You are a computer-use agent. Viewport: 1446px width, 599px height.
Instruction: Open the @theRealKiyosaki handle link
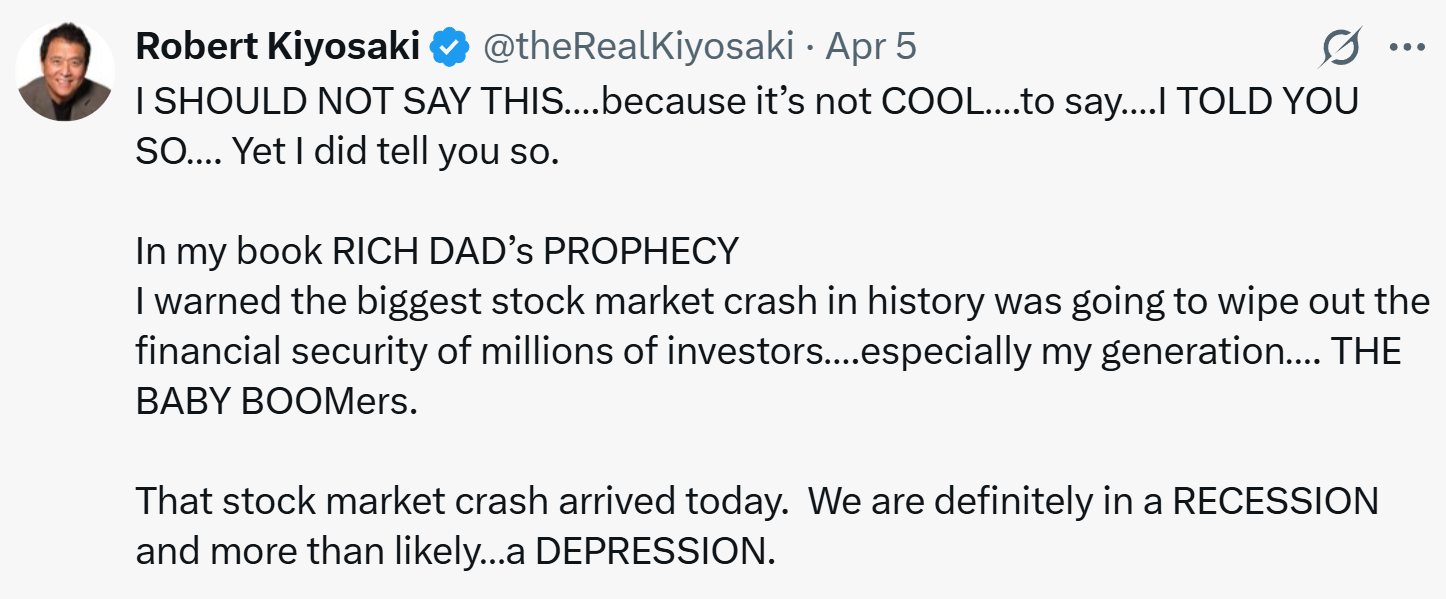point(638,46)
